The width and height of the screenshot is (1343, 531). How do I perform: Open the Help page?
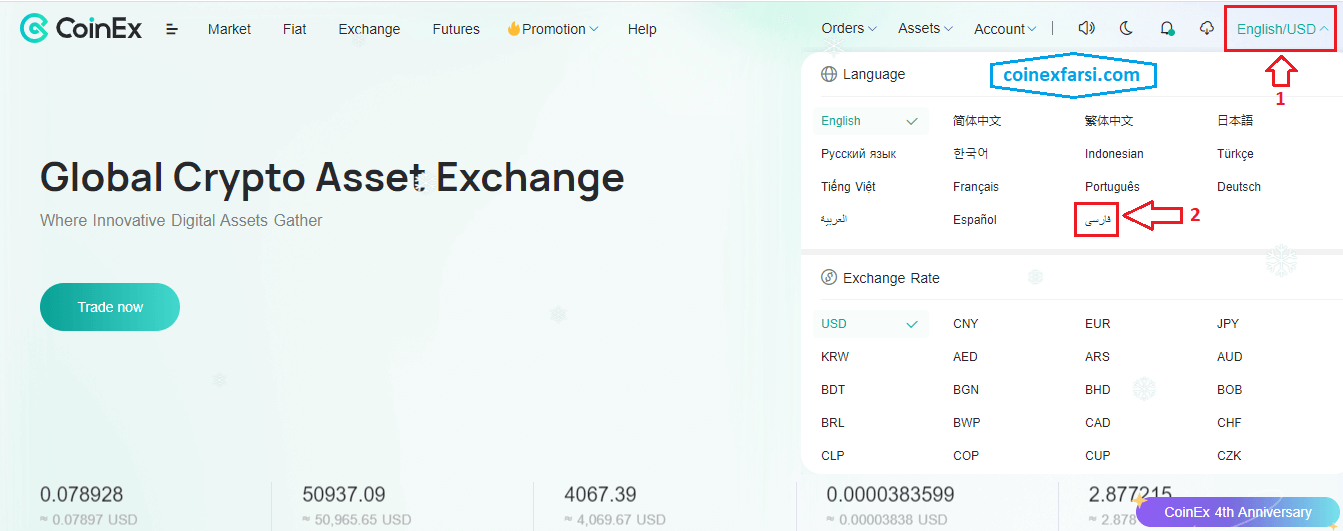(x=642, y=29)
